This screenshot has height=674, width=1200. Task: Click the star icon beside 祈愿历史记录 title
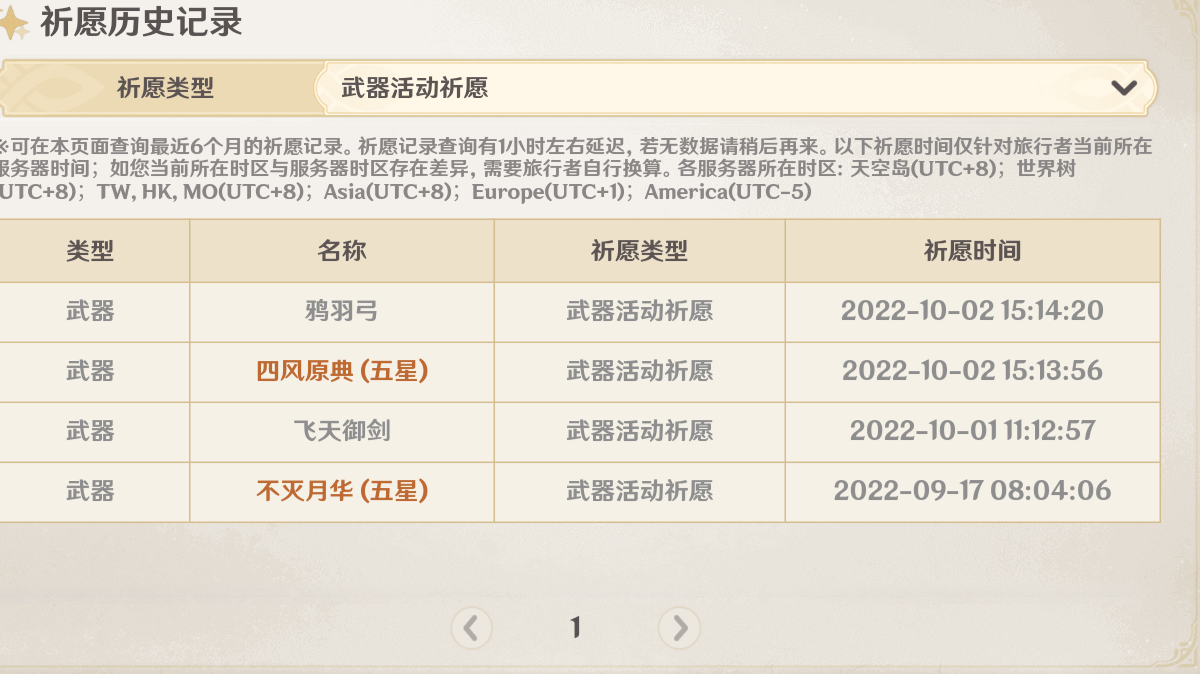pyautogui.click(x=14, y=22)
